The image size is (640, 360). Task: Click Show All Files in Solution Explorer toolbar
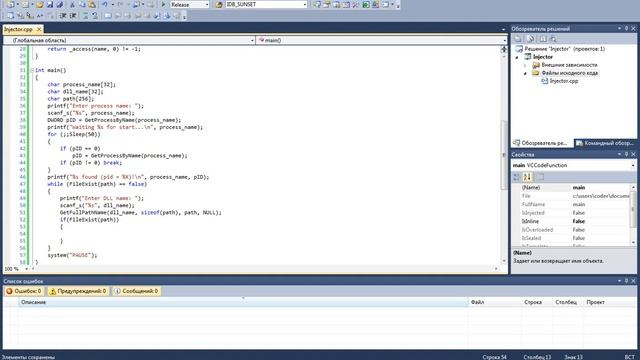[x=530, y=39]
